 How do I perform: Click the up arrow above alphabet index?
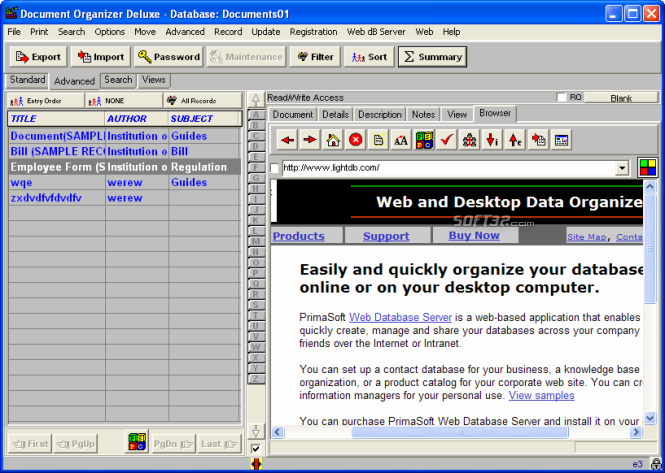click(256, 100)
